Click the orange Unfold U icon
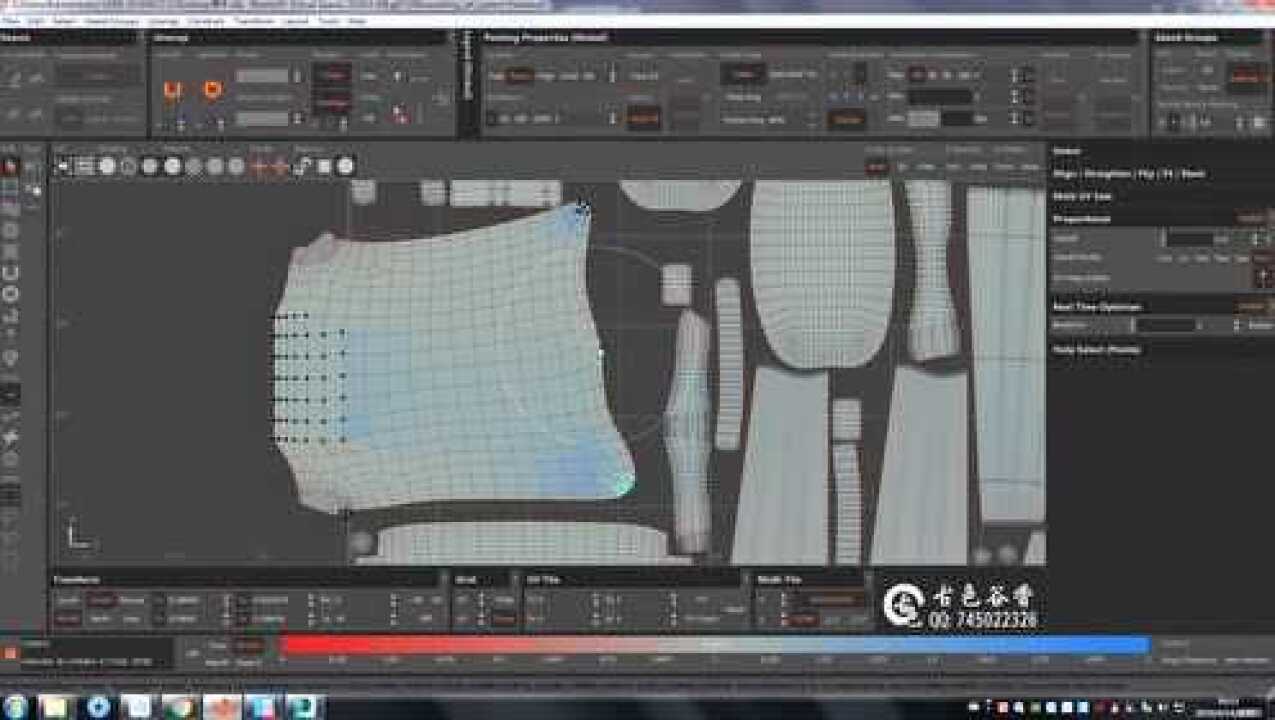Image resolution: width=1275 pixels, height=720 pixels. (x=172, y=90)
